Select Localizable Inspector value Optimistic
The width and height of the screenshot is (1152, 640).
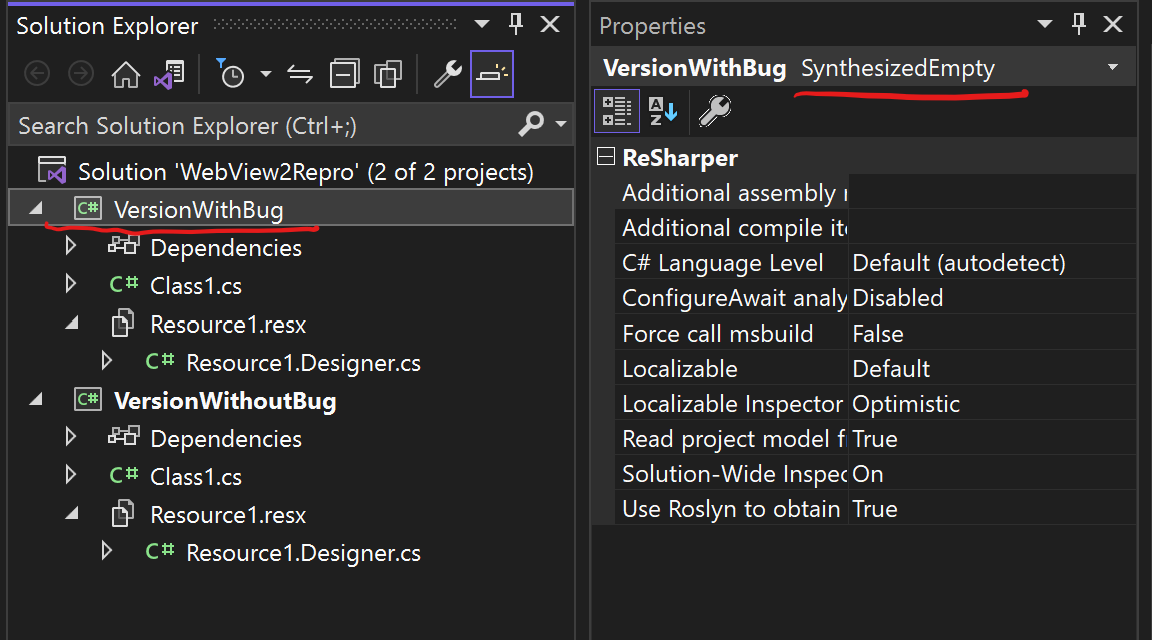[x=992, y=403]
